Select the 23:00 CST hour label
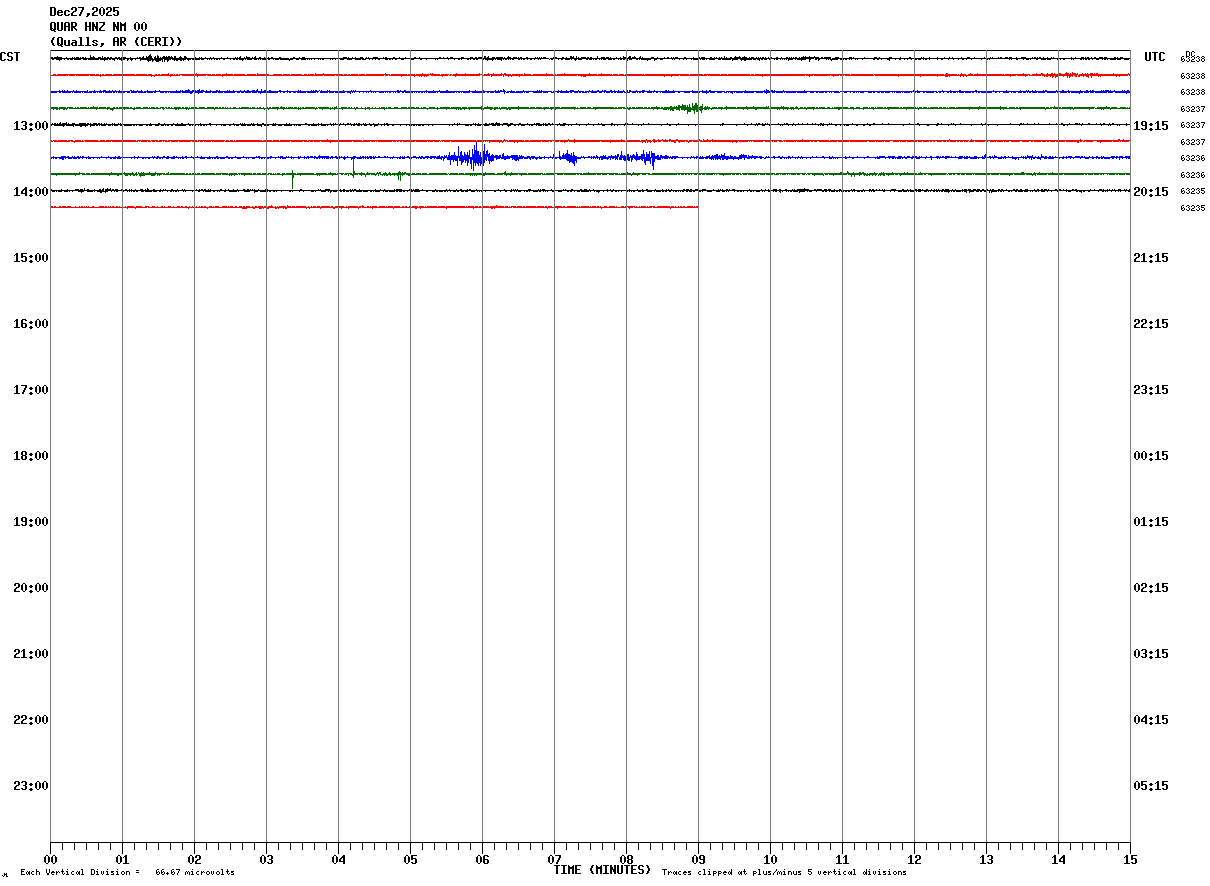The width and height of the screenshot is (1210, 886). pos(31,786)
